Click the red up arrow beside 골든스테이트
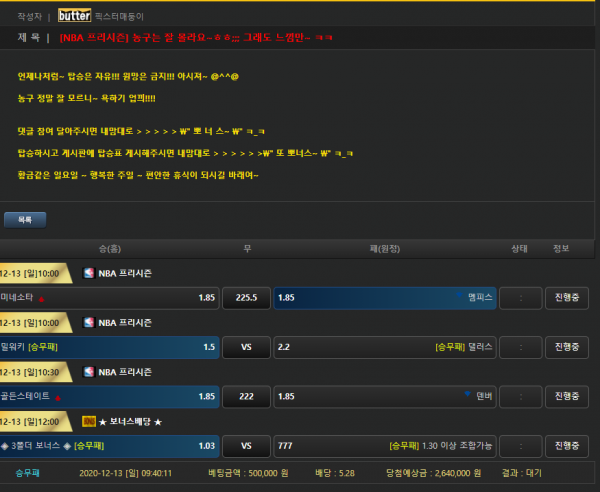 (58, 398)
